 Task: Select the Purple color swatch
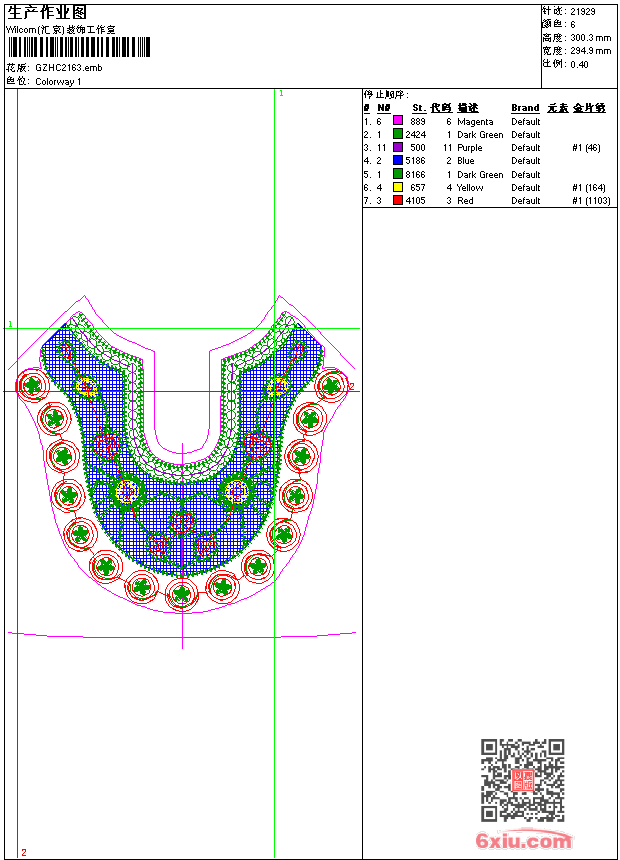pyautogui.click(x=397, y=147)
